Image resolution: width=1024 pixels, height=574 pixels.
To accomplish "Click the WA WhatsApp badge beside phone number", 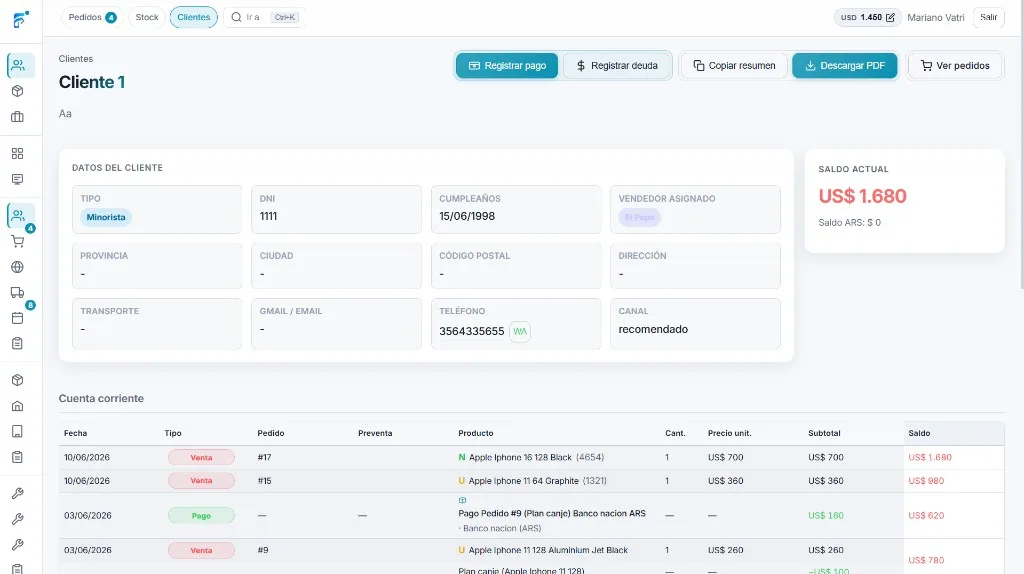I will [520, 331].
